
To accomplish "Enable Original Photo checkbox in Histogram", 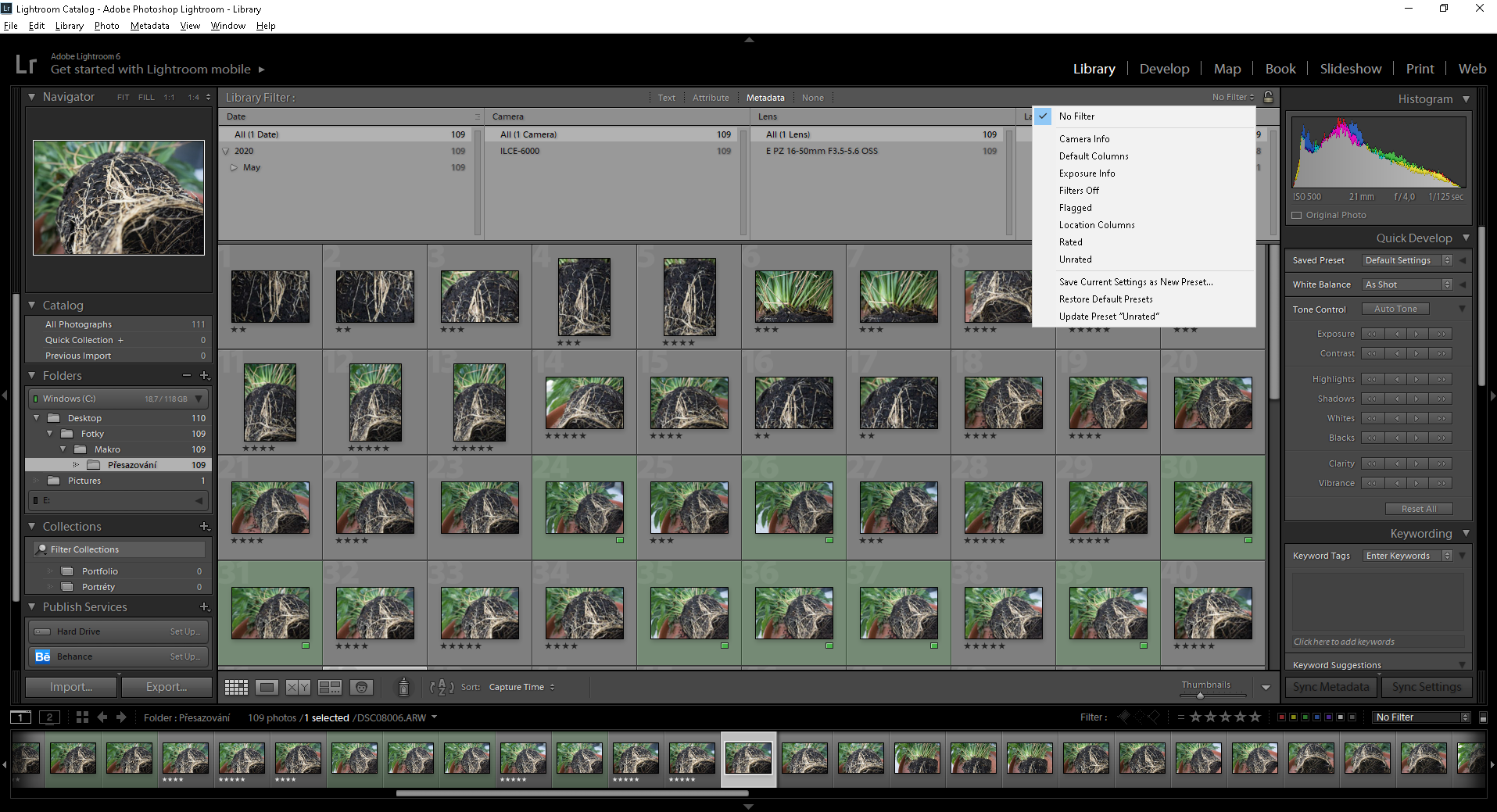I will coord(1297,215).
